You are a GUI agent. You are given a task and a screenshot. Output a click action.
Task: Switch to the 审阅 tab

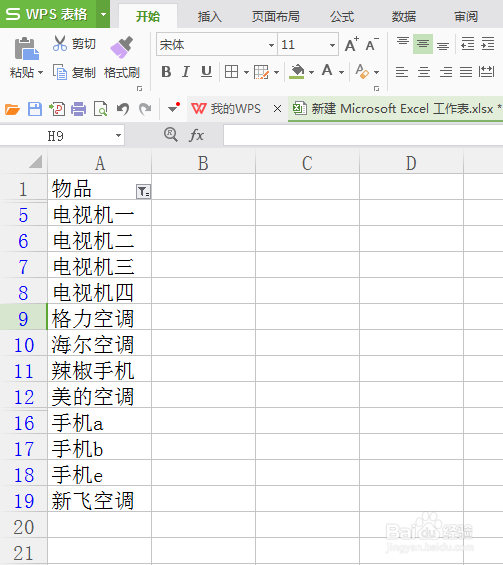(x=466, y=16)
